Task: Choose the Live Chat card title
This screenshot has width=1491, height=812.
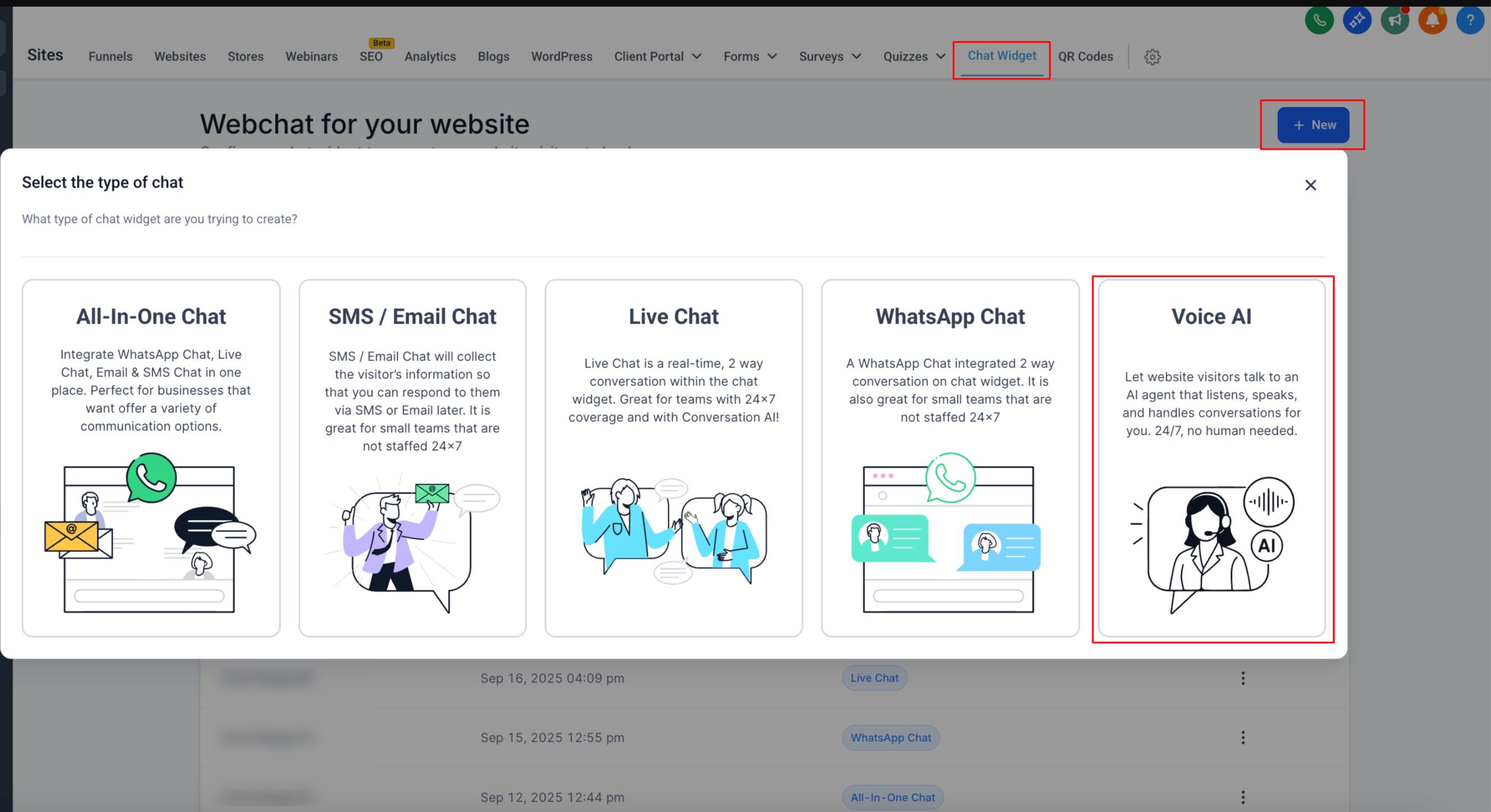Action: pyautogui.click(x=674, y=316)
